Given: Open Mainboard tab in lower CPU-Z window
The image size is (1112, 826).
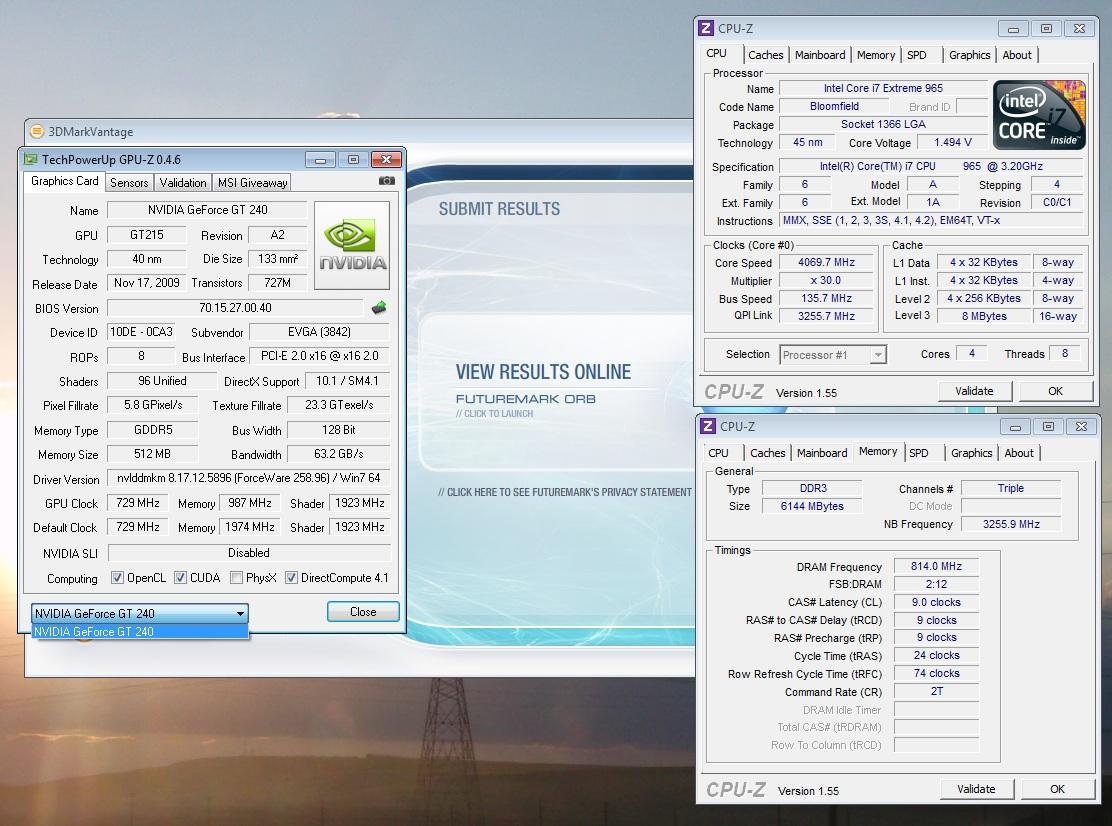Looking at the screenshot, I should pos(822,452).
